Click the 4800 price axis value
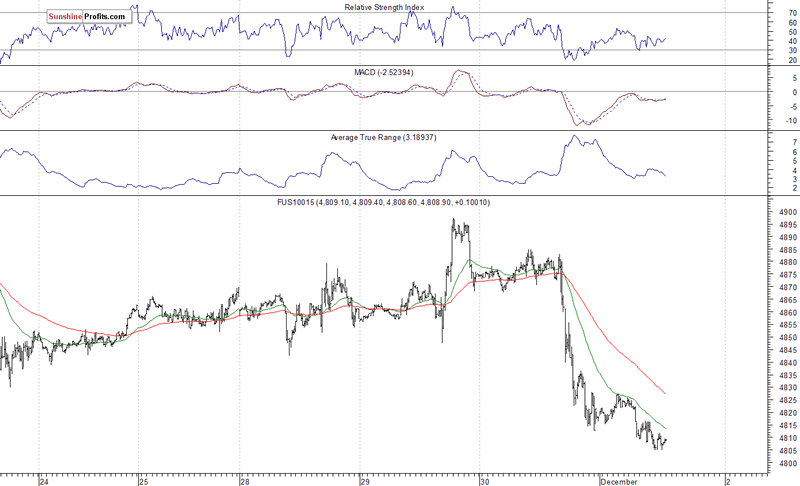This screenshot has height=486, width=800. point(788,463)
